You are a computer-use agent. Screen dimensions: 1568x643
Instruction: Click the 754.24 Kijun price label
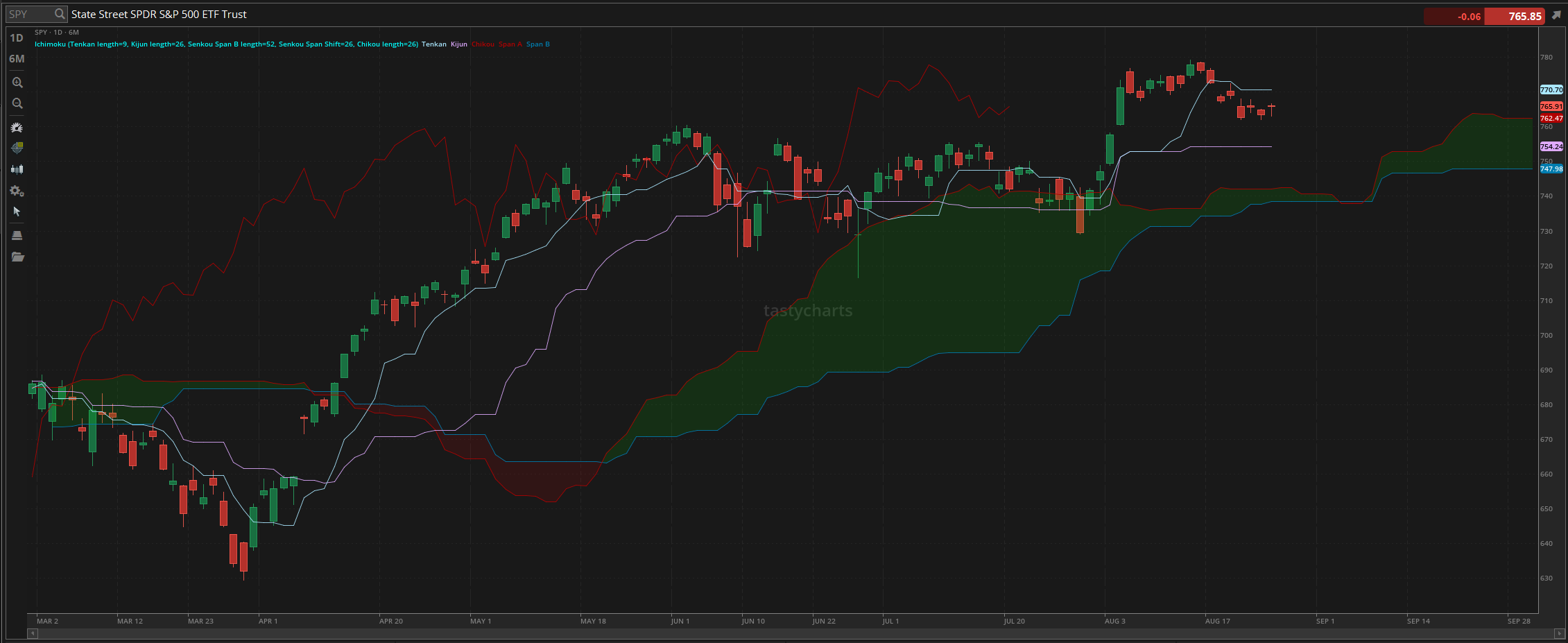1551,147
